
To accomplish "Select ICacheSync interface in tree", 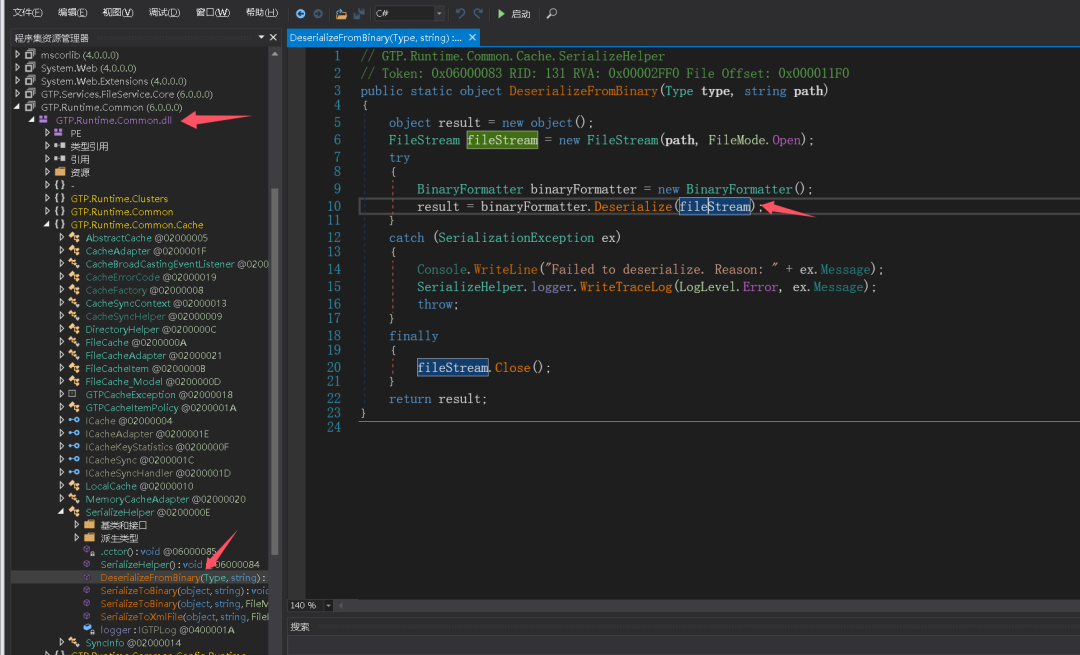I will coord(140,460).
